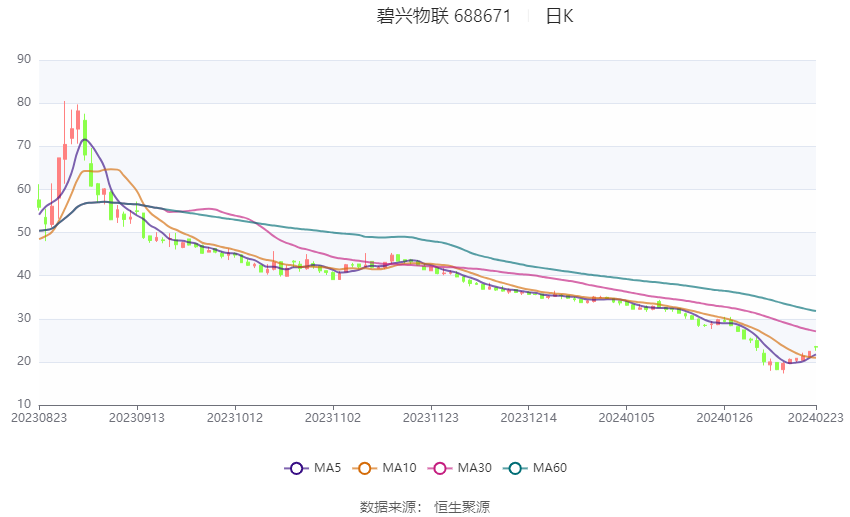
Task: Click the 20240223 end date label
Action: coord(814,418)
